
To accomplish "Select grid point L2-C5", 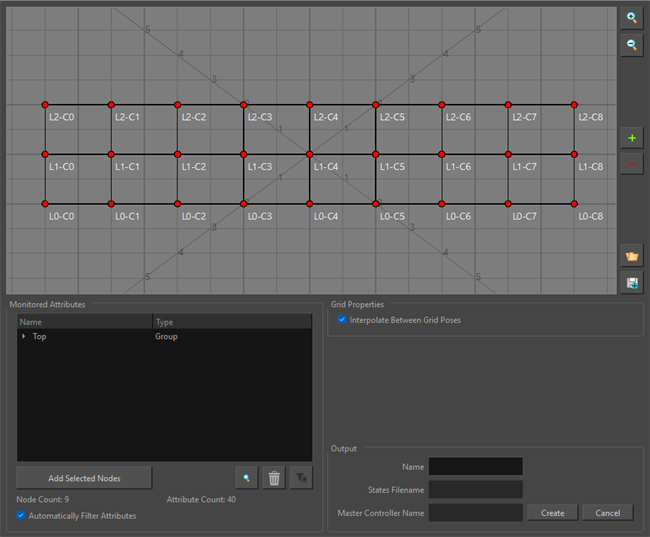I will click(376, 105).
